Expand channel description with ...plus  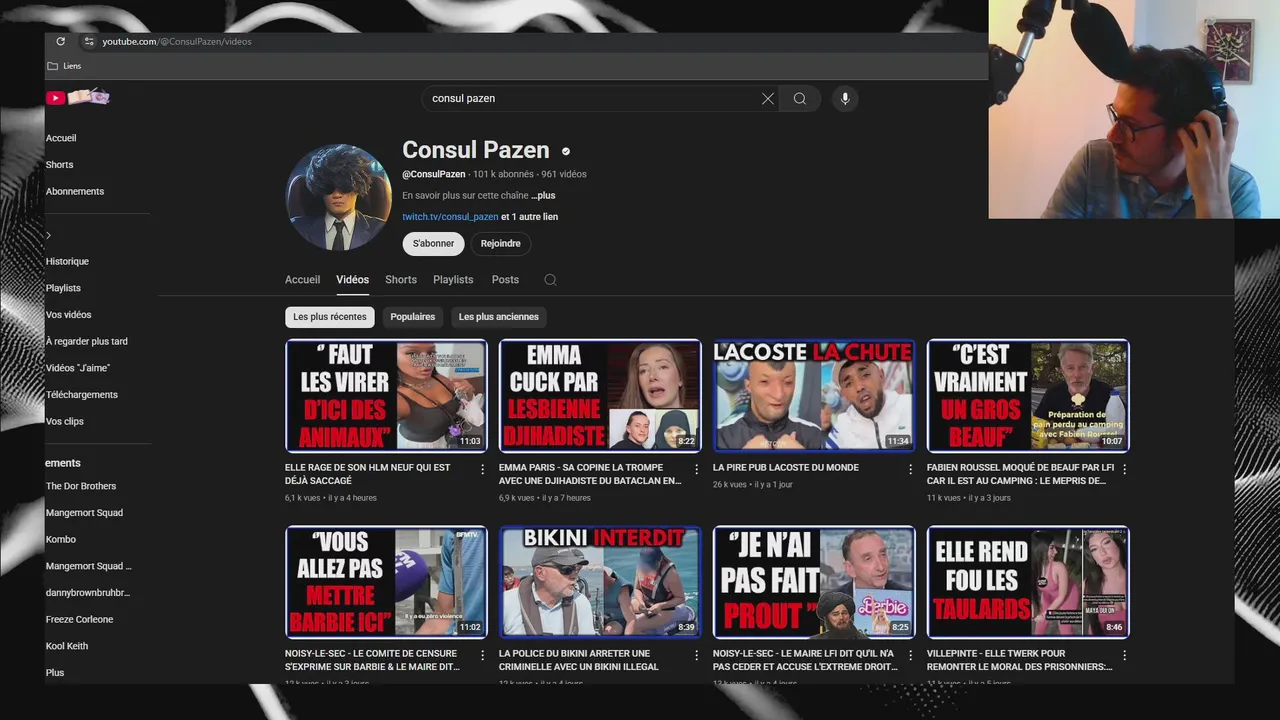click(543, 196)
